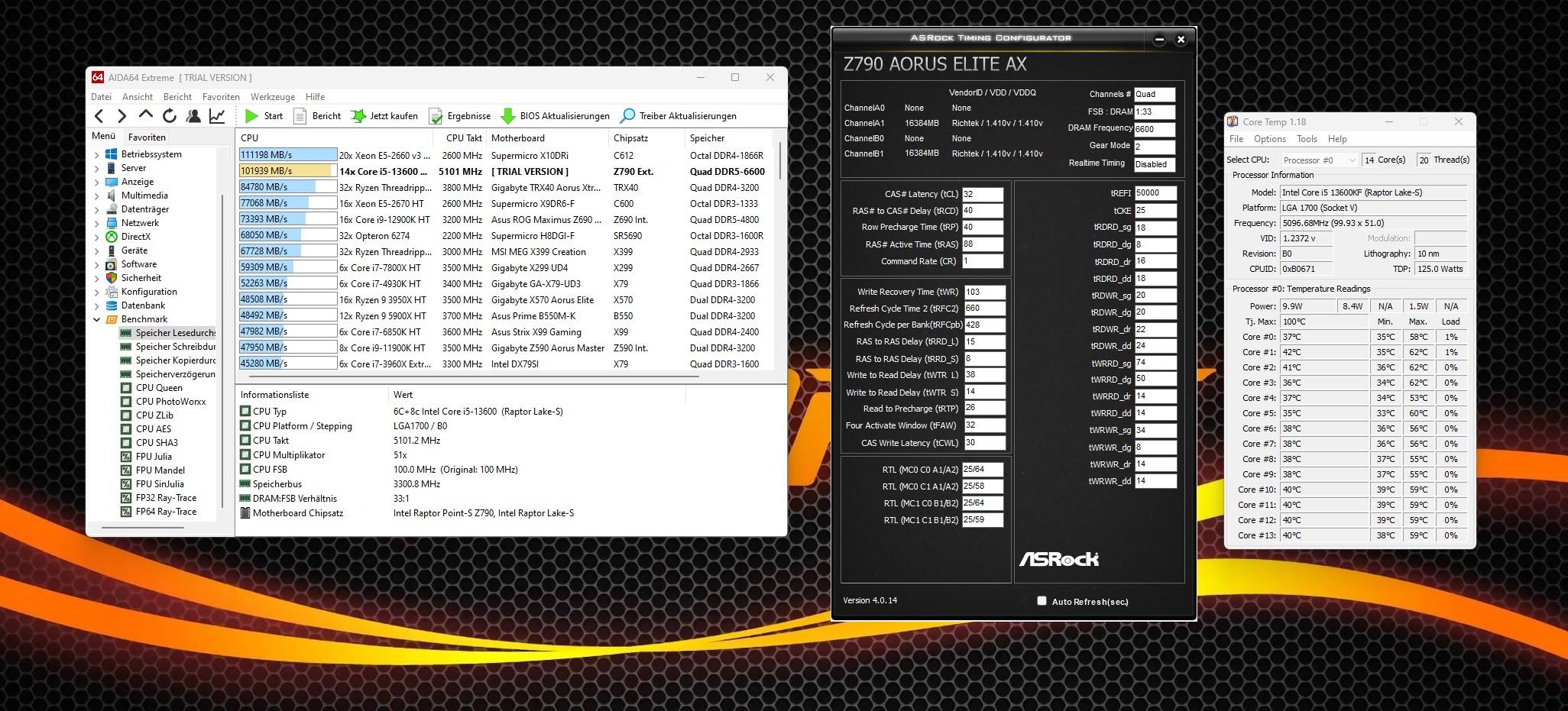Expand the Betriebssystem tree node
1568x711 pixels.
coord(97,154)
